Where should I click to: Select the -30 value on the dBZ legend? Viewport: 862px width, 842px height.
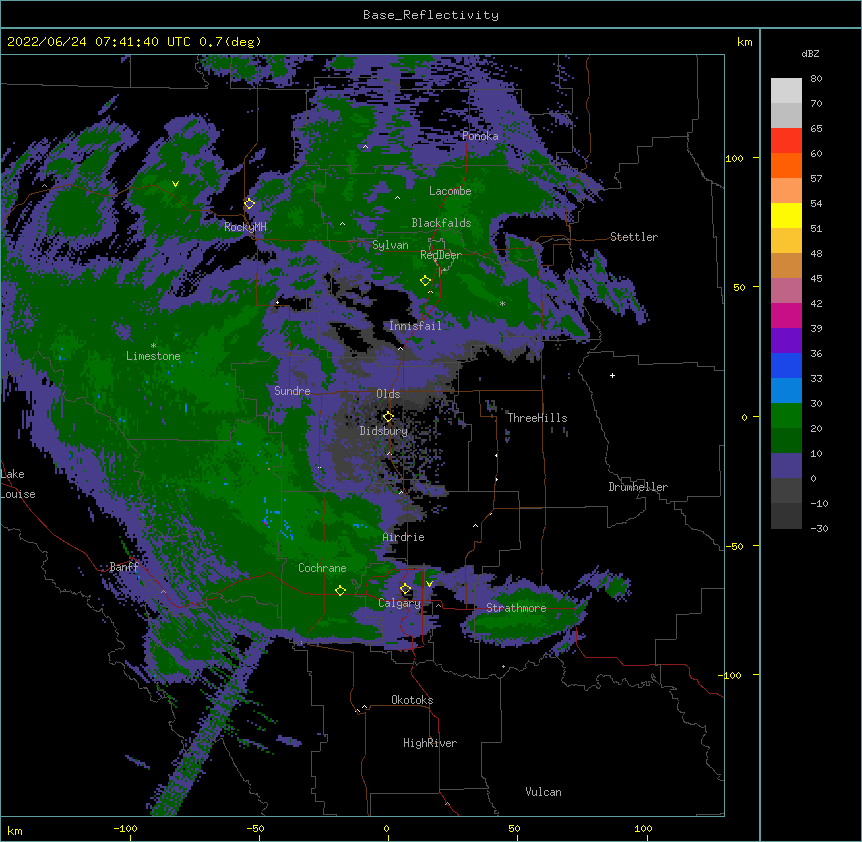(819, 529)
